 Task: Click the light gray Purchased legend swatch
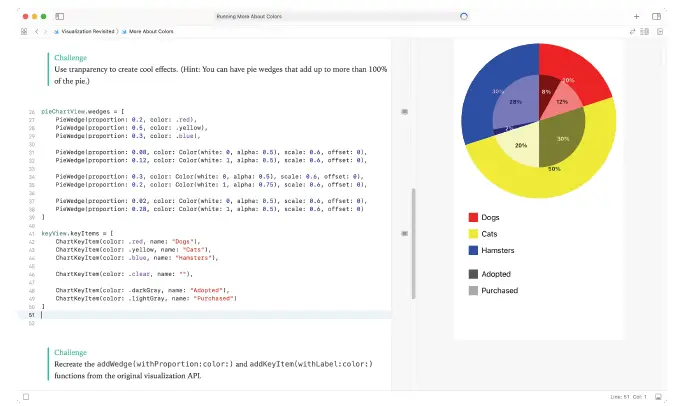(x=473, y=291)
